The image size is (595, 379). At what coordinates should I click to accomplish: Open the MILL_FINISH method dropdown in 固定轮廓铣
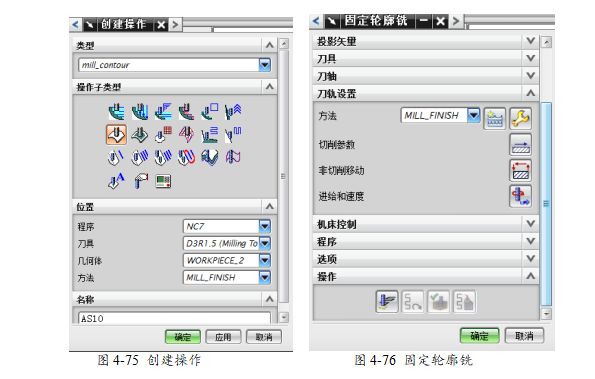474,115
